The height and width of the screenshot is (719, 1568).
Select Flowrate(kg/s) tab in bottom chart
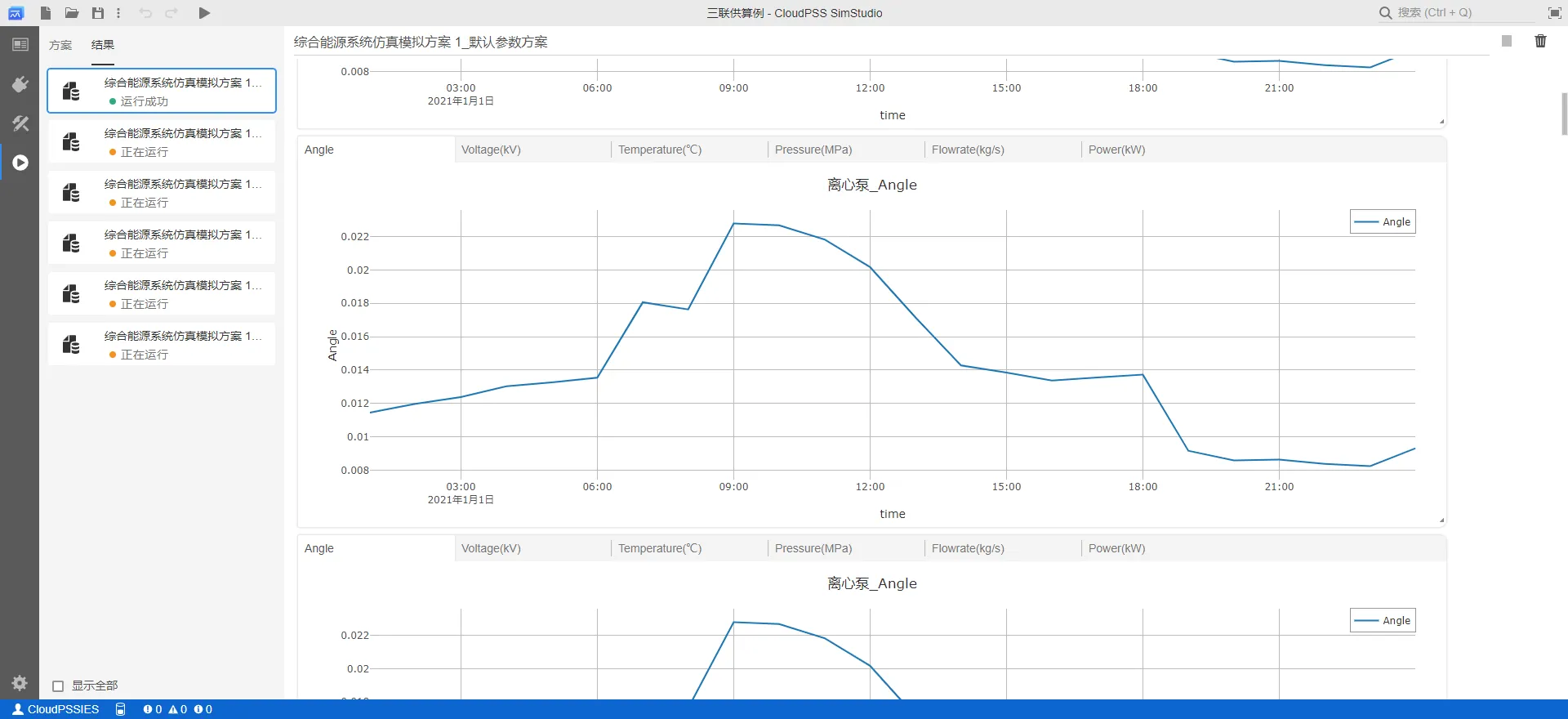[1003, 548]
